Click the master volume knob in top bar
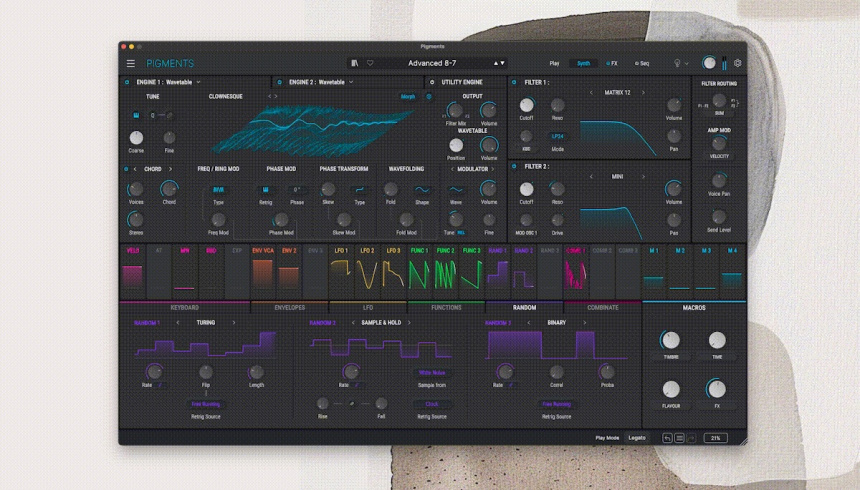The height and width of the screenshot is (490, 860). point(709,63)
